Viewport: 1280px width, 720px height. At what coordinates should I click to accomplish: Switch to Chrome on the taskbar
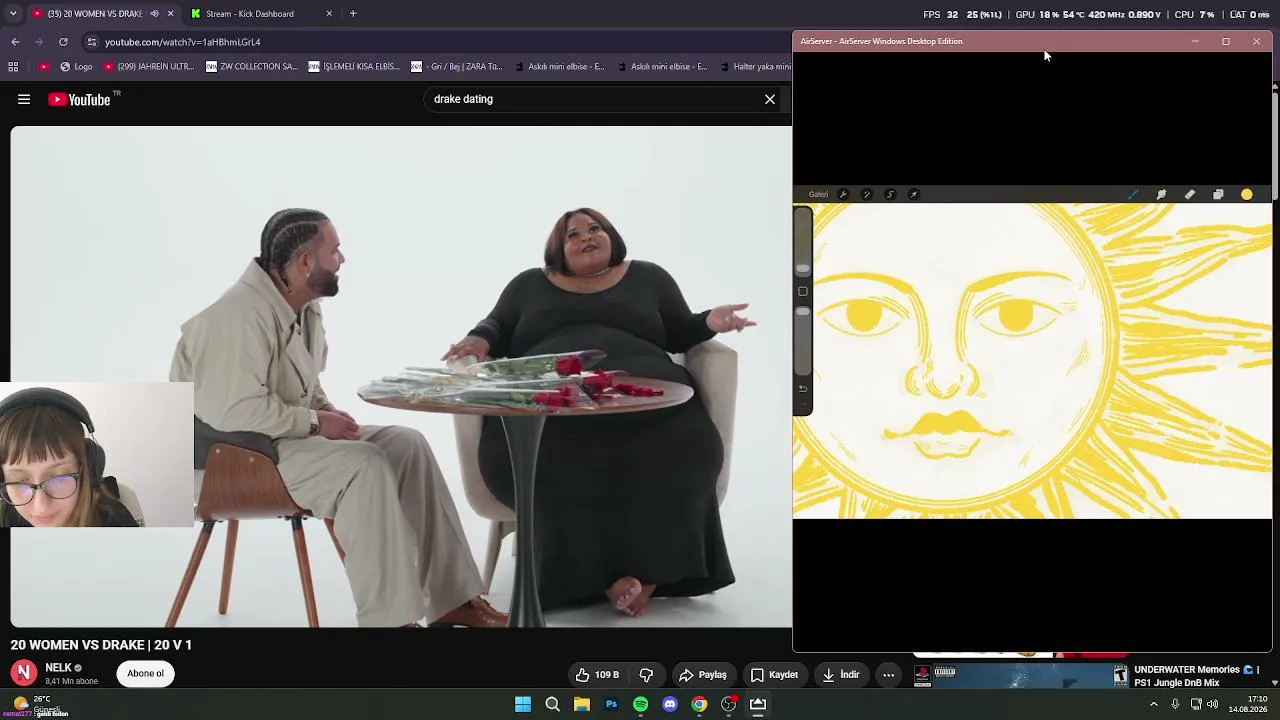[x=699, y=704]
